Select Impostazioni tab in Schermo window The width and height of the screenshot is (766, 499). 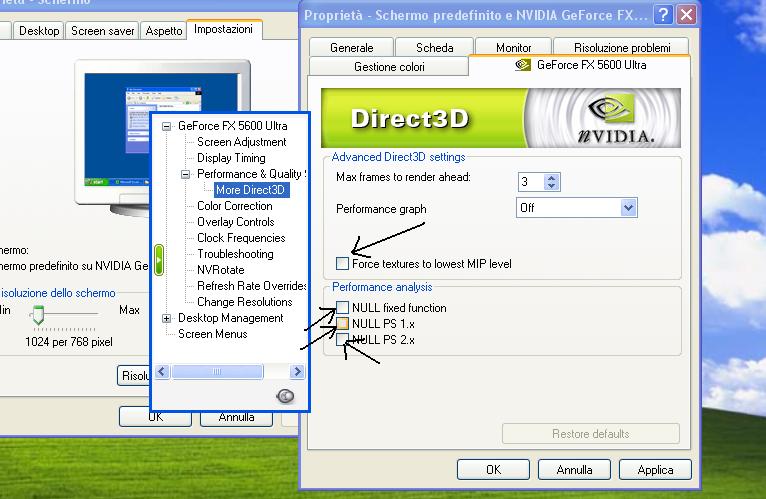(224, 29)
